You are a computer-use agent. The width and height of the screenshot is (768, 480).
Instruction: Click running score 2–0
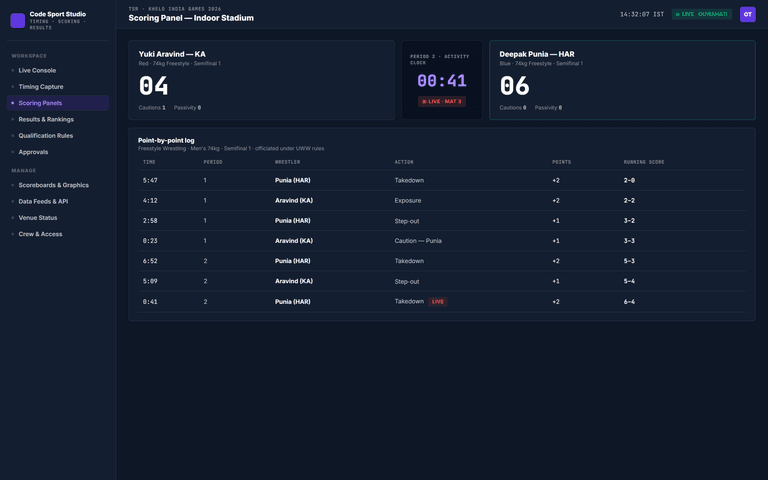click(629, 180)
